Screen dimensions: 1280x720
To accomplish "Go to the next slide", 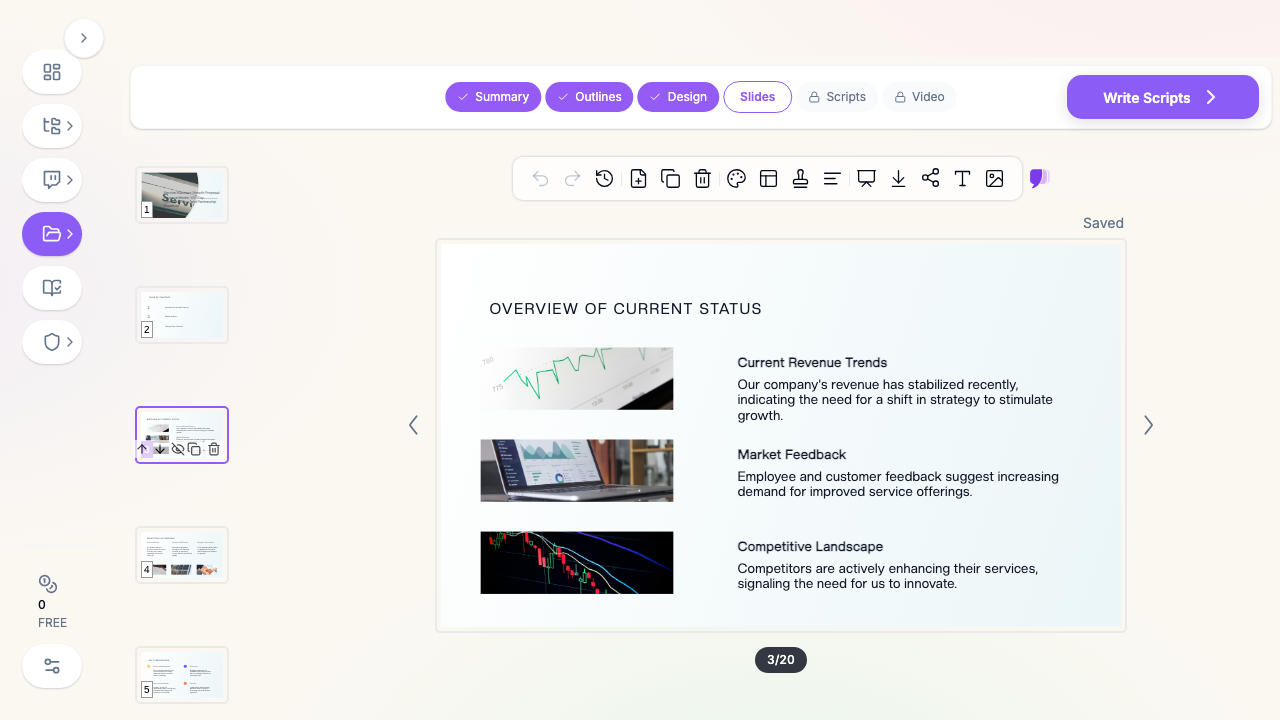I will [1148, 425].
